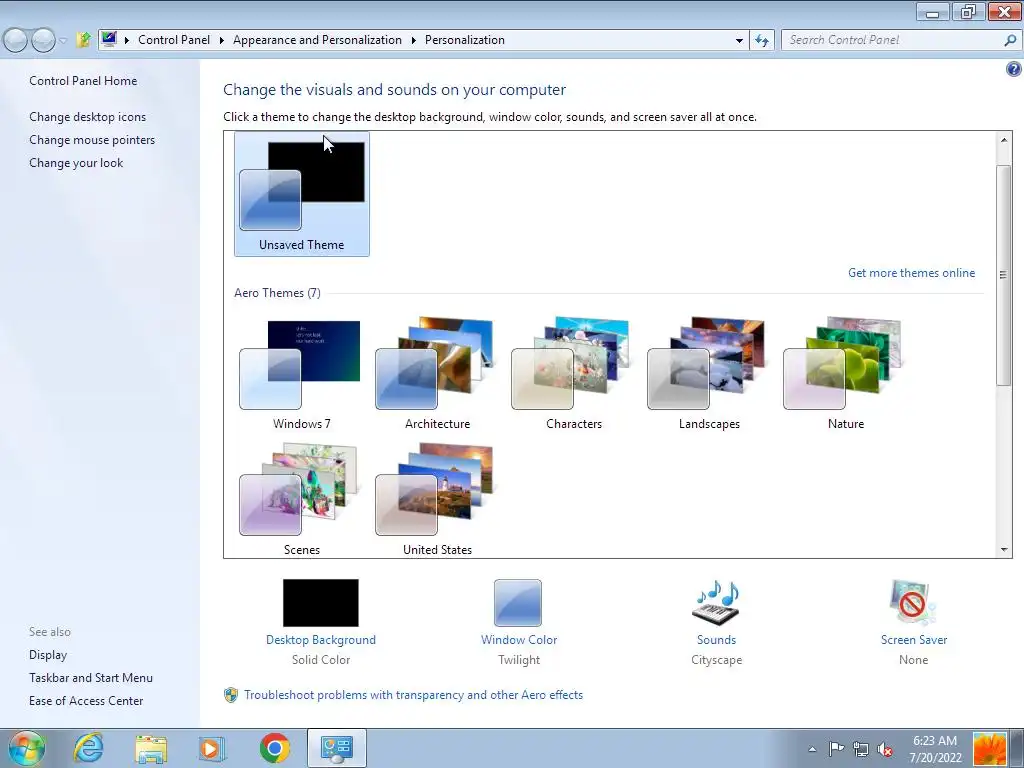Open Change desktop icons
Viewport: 1024px width, 768px height.
pyautogui.click(x=88, y=117)
